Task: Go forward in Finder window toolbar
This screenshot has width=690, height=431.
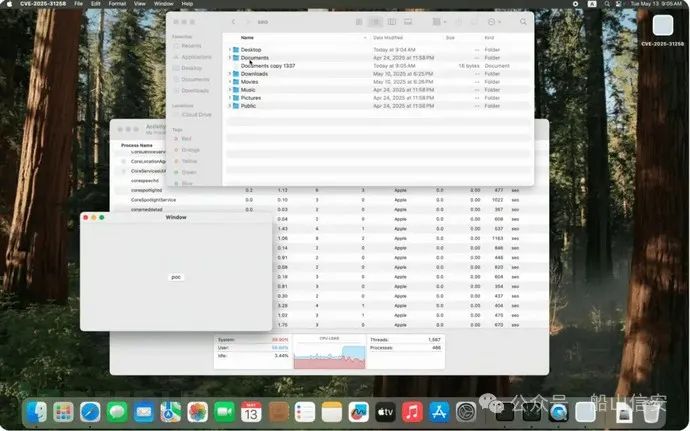Action: [247, 22]
